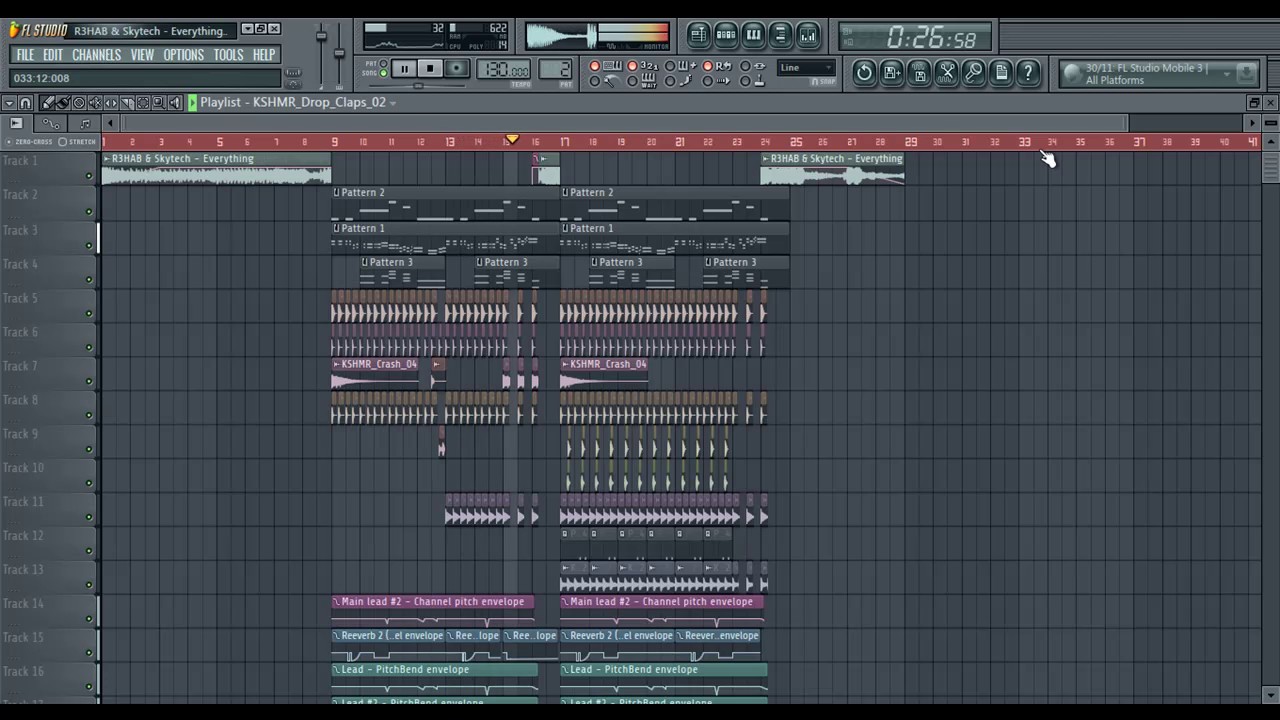Toggle loop recording R switch

[707, 66]
